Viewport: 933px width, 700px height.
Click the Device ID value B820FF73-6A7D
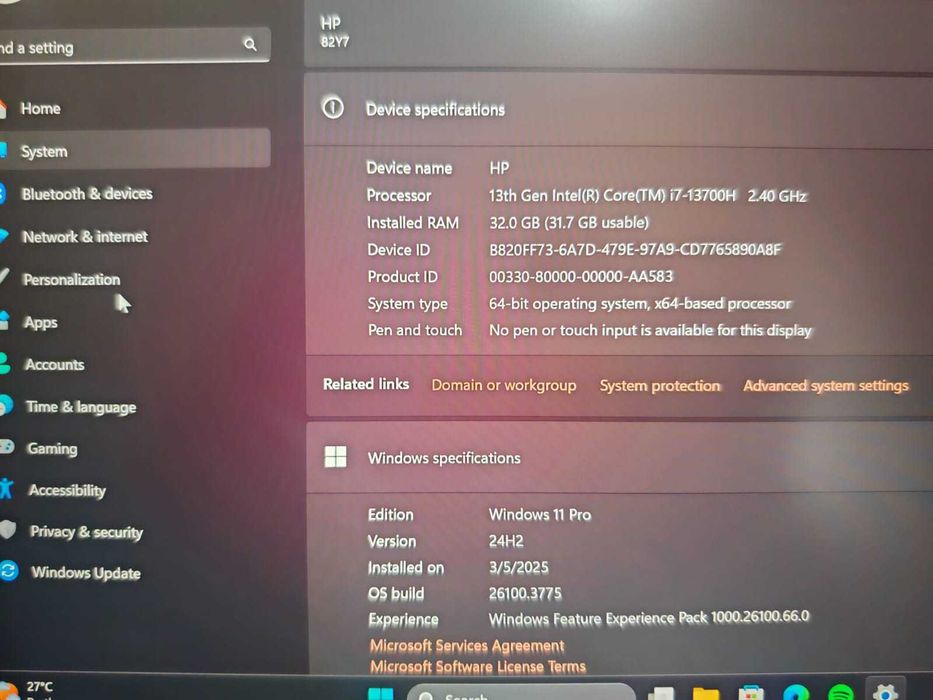click(635, 249)
